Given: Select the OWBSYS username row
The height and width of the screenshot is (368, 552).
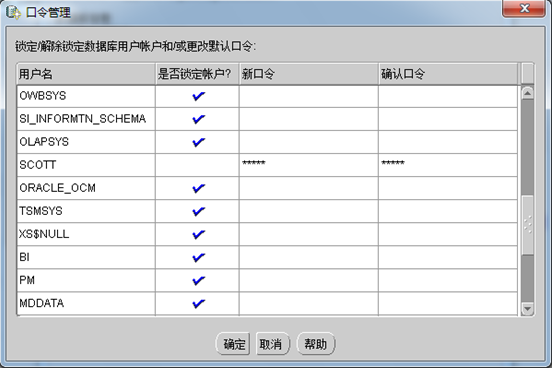Looking at the screenshot, I should (x=86, y=96).
